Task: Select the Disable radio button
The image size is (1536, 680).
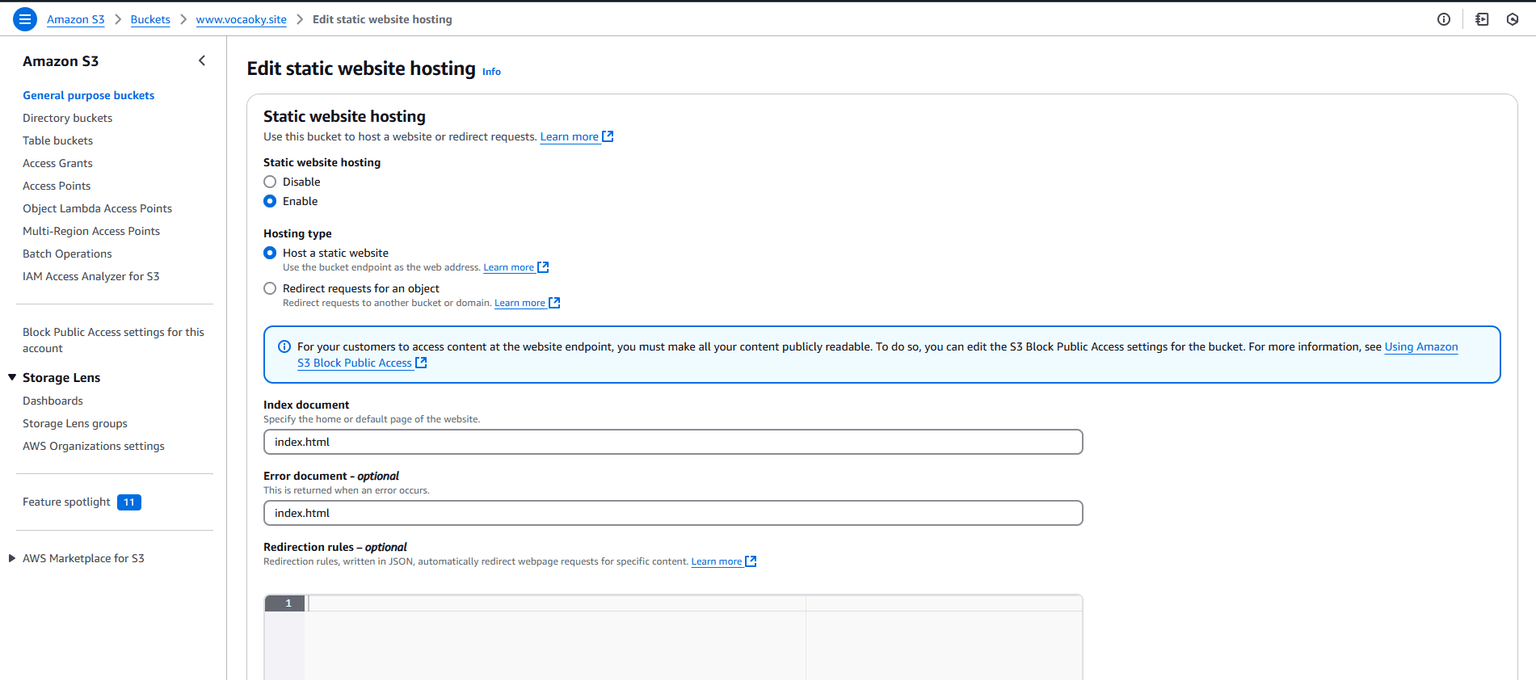Action: pos(270,182)
